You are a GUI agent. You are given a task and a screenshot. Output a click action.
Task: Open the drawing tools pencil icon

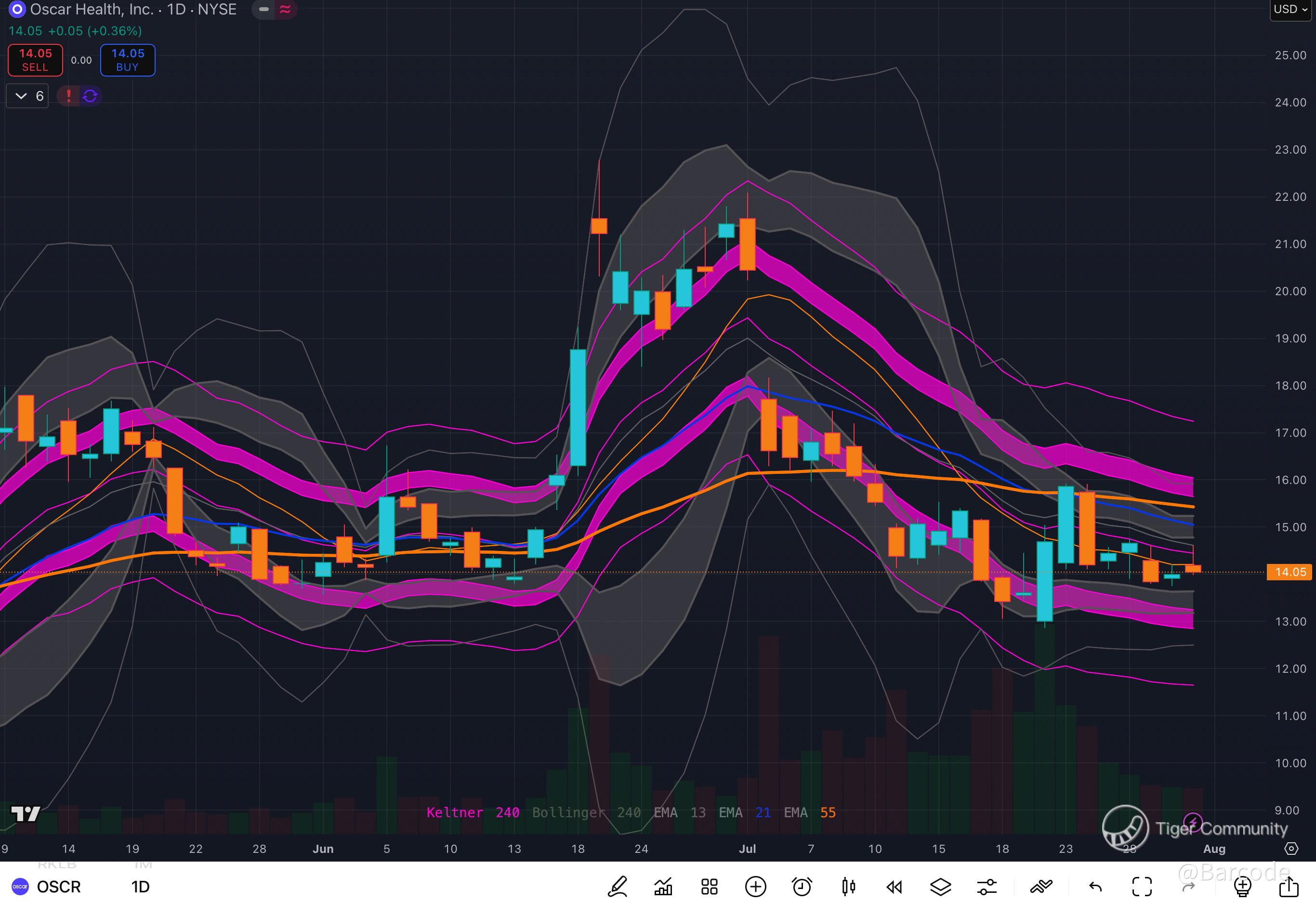618,886
